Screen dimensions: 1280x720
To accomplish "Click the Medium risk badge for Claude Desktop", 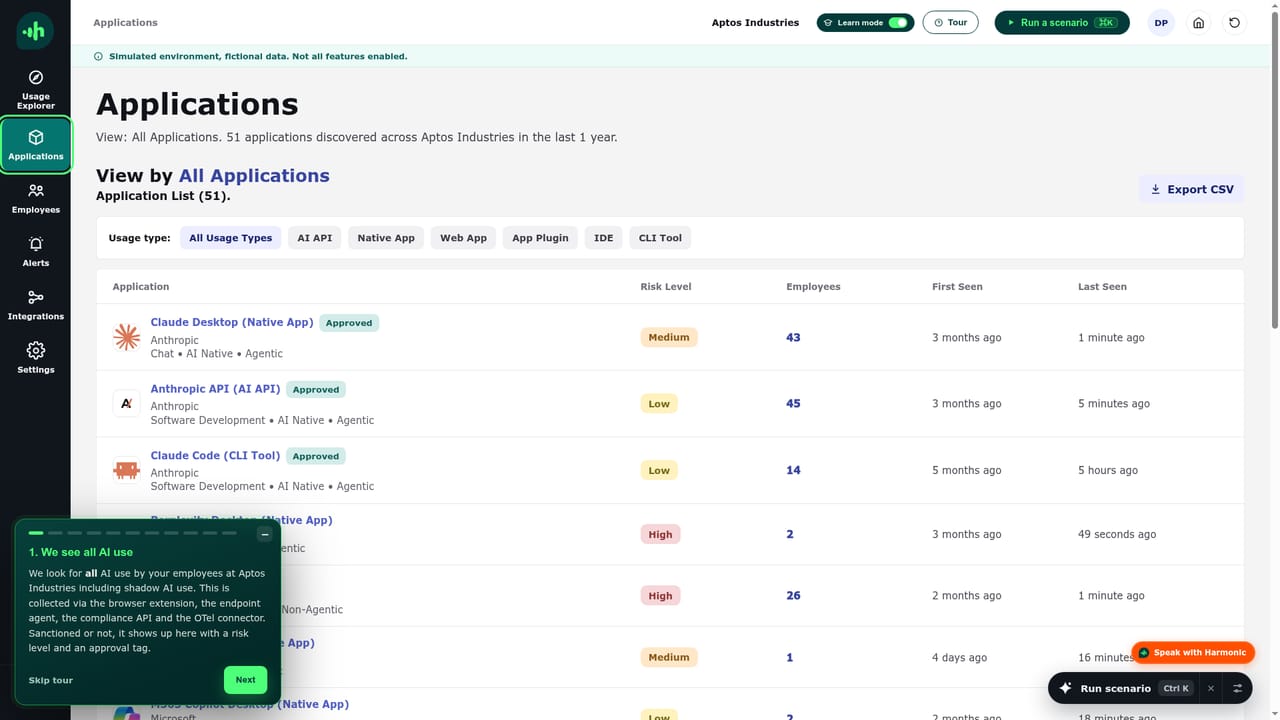I will [x=669, y=337].
